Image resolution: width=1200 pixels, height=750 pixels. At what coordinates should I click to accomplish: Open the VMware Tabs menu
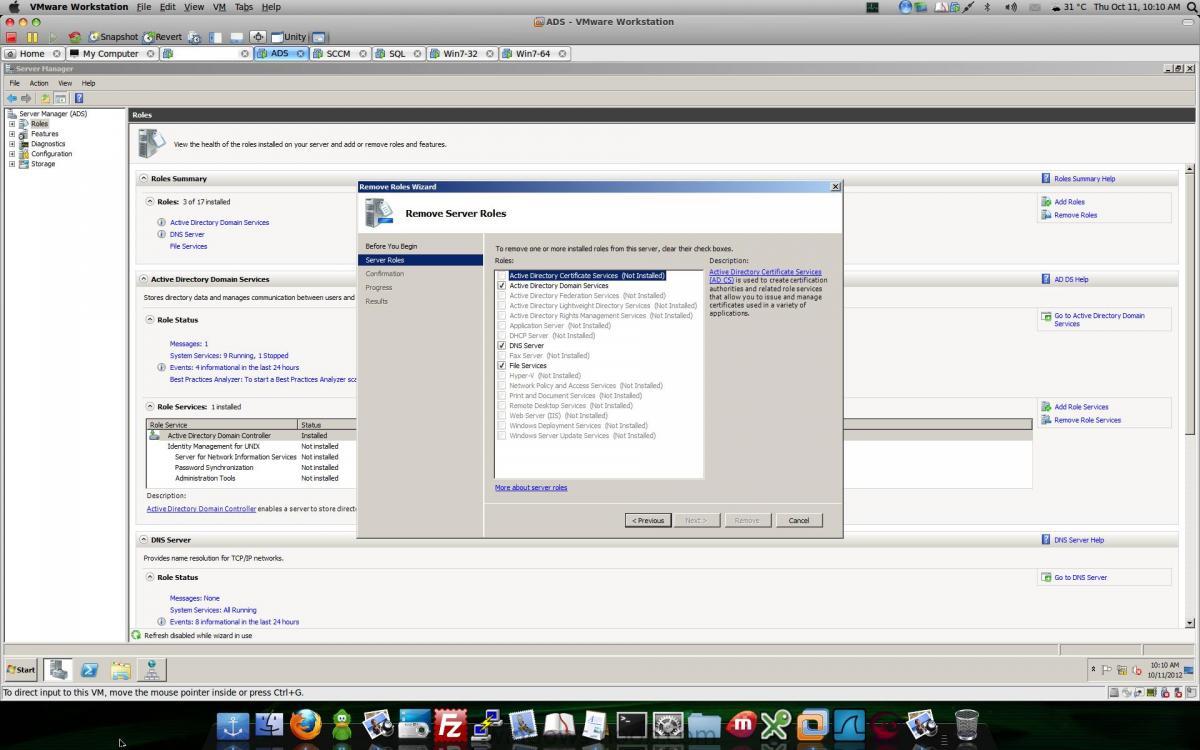tap(244, 7)
